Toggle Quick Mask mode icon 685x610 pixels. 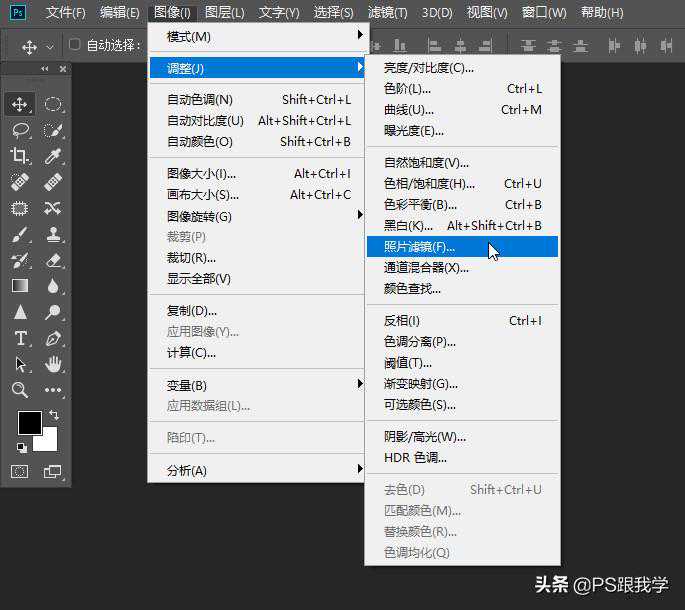[20, 471]
